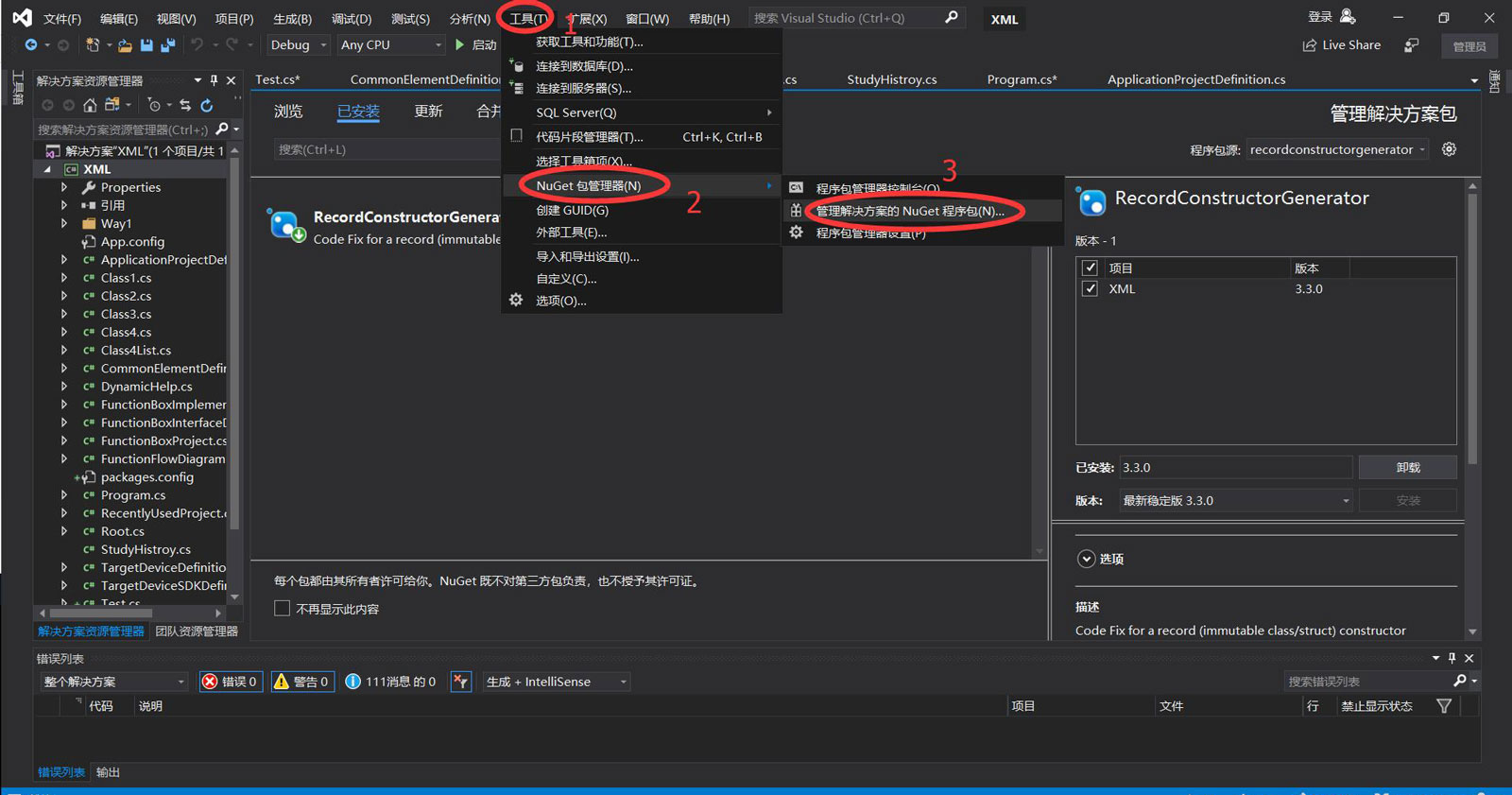This screenshot has height=795, width=1512.
Task: Click the Error List search magnifier icon
Action: point(1460,681)
